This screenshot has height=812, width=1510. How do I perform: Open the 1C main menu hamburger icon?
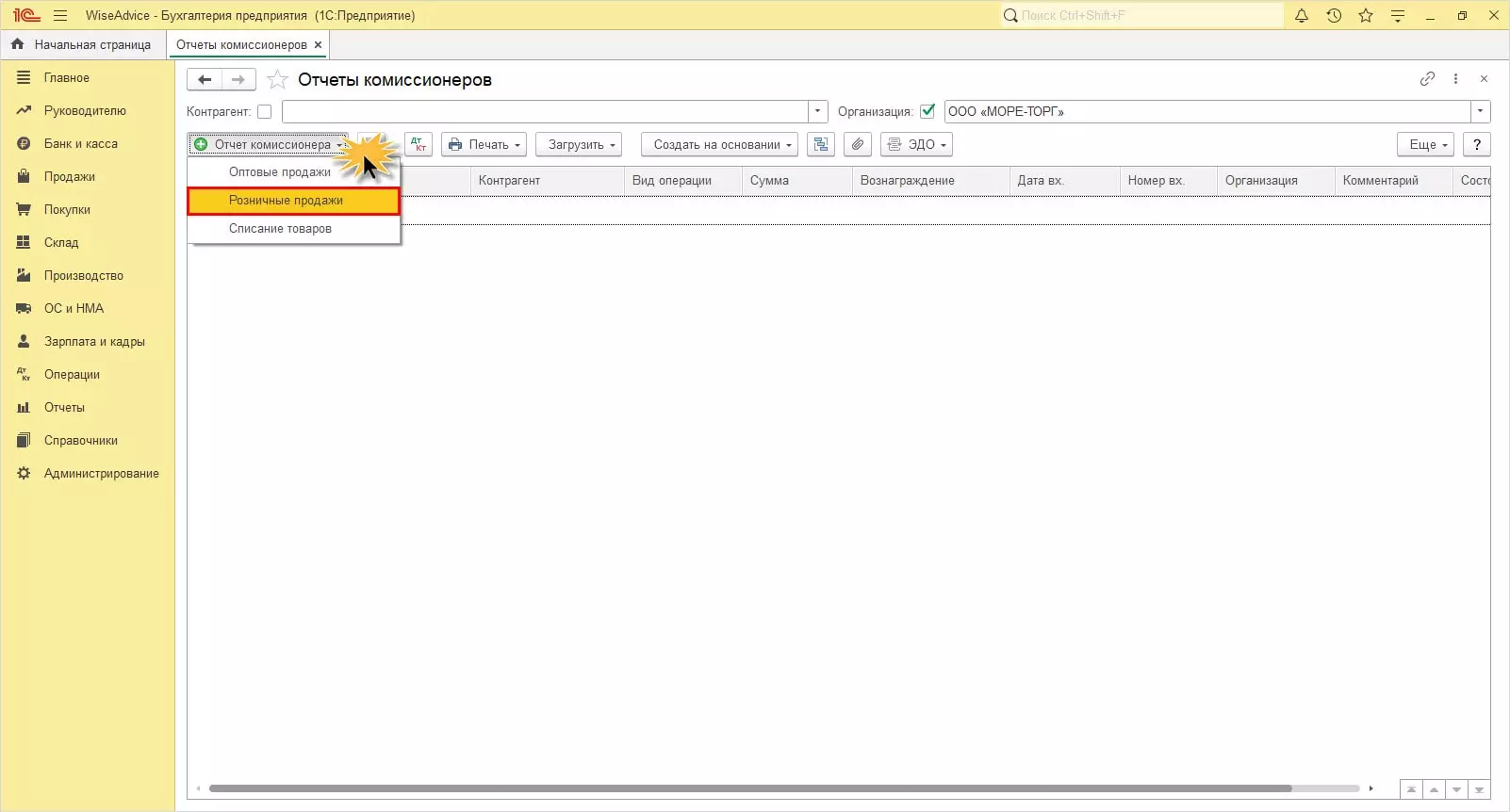[x=60, y=15]
